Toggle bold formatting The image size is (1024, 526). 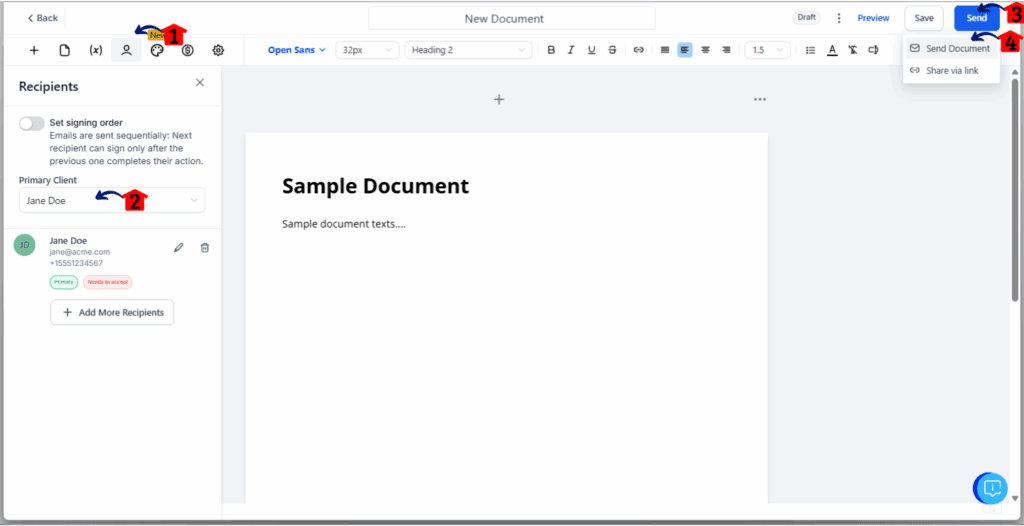[551, 50]
